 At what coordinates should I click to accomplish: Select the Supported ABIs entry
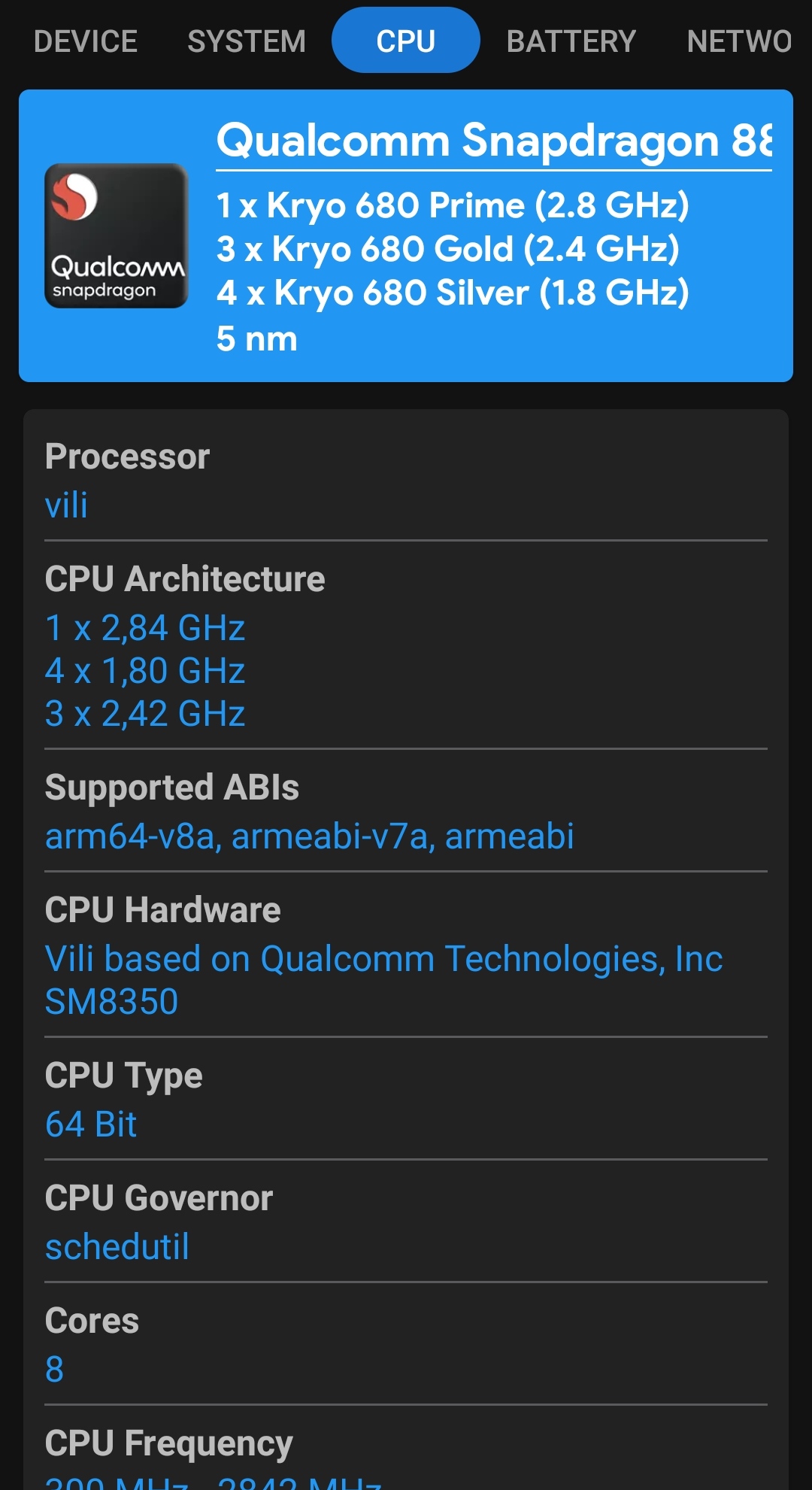pos(406,812)
